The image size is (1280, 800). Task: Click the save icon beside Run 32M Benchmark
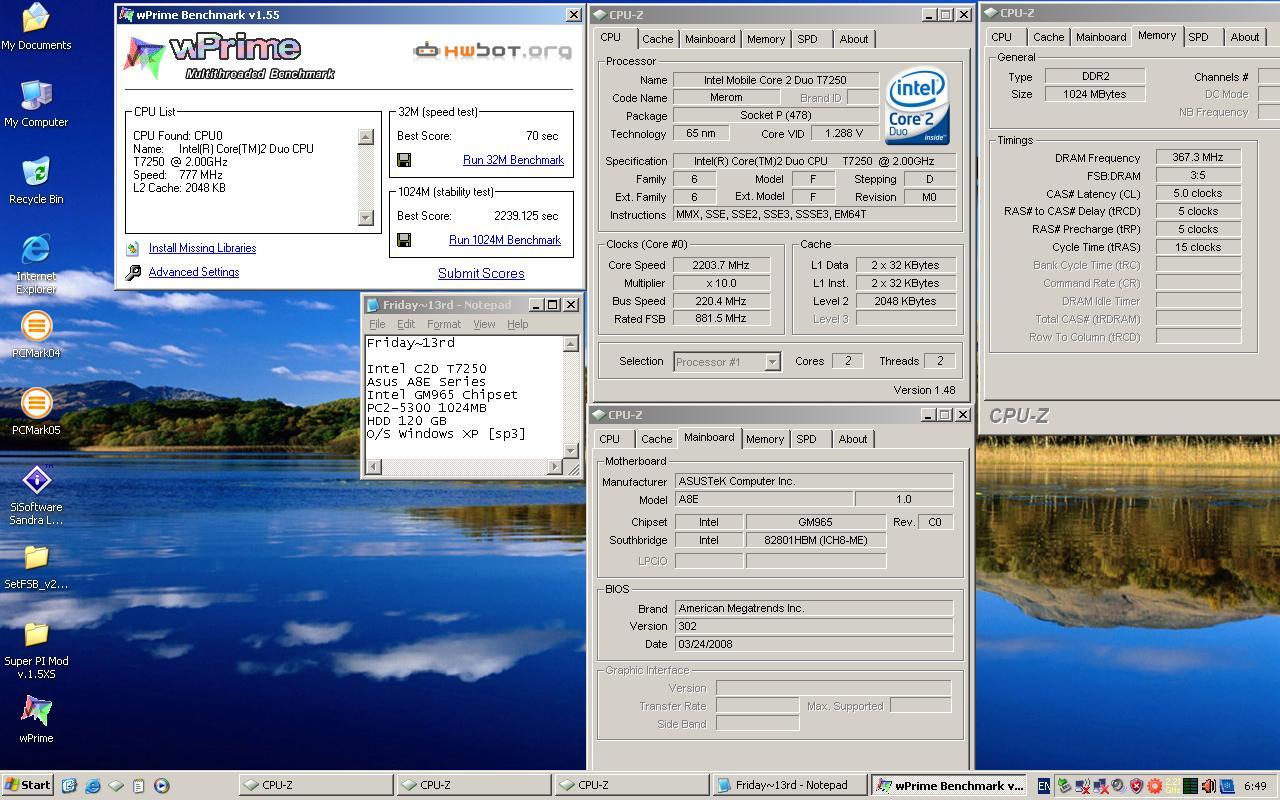pos(404,160)
